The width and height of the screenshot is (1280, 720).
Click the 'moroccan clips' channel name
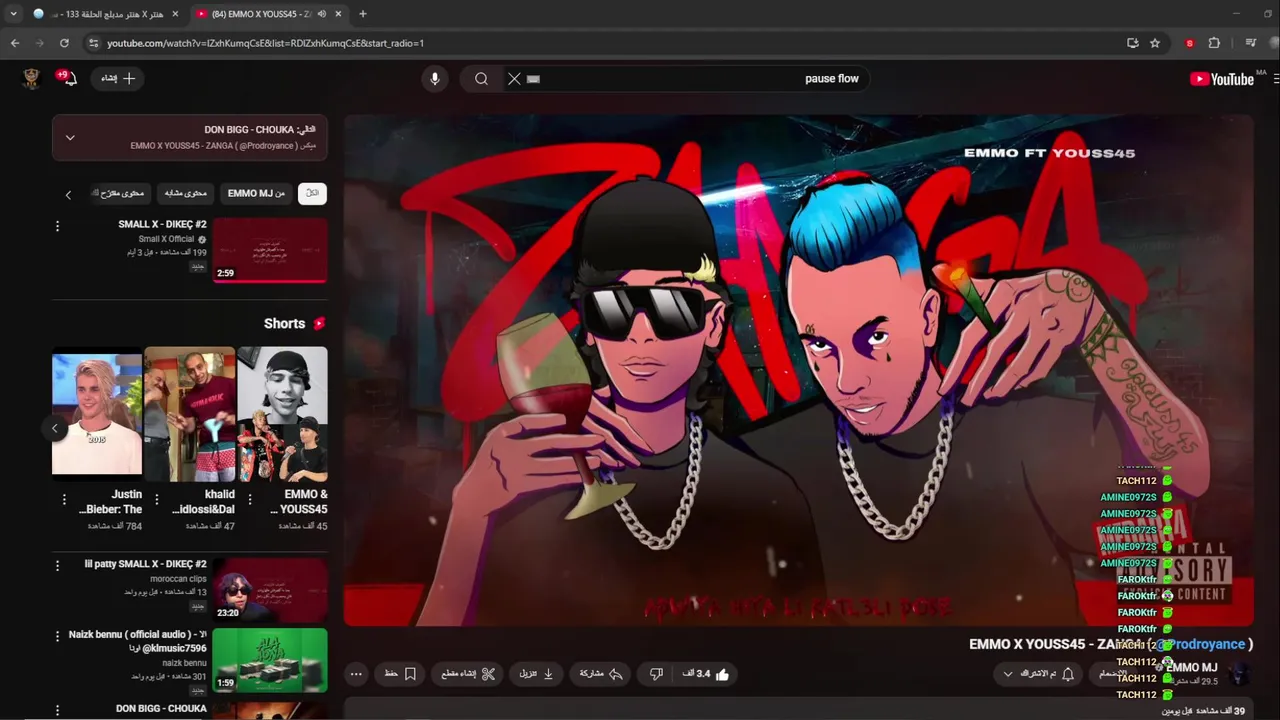[178, 579]
